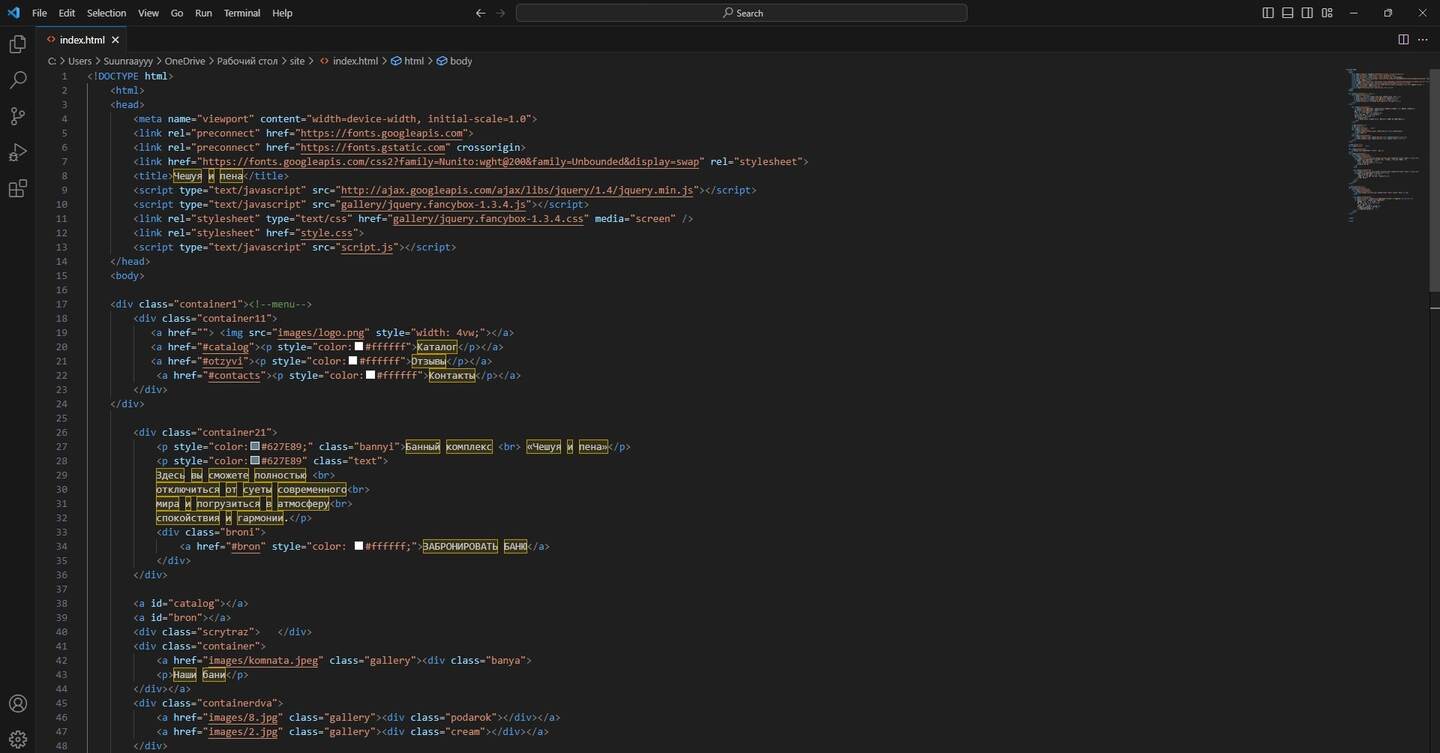
Task: Toggle the primary side bar layout button
Action: coord(1268,13)
